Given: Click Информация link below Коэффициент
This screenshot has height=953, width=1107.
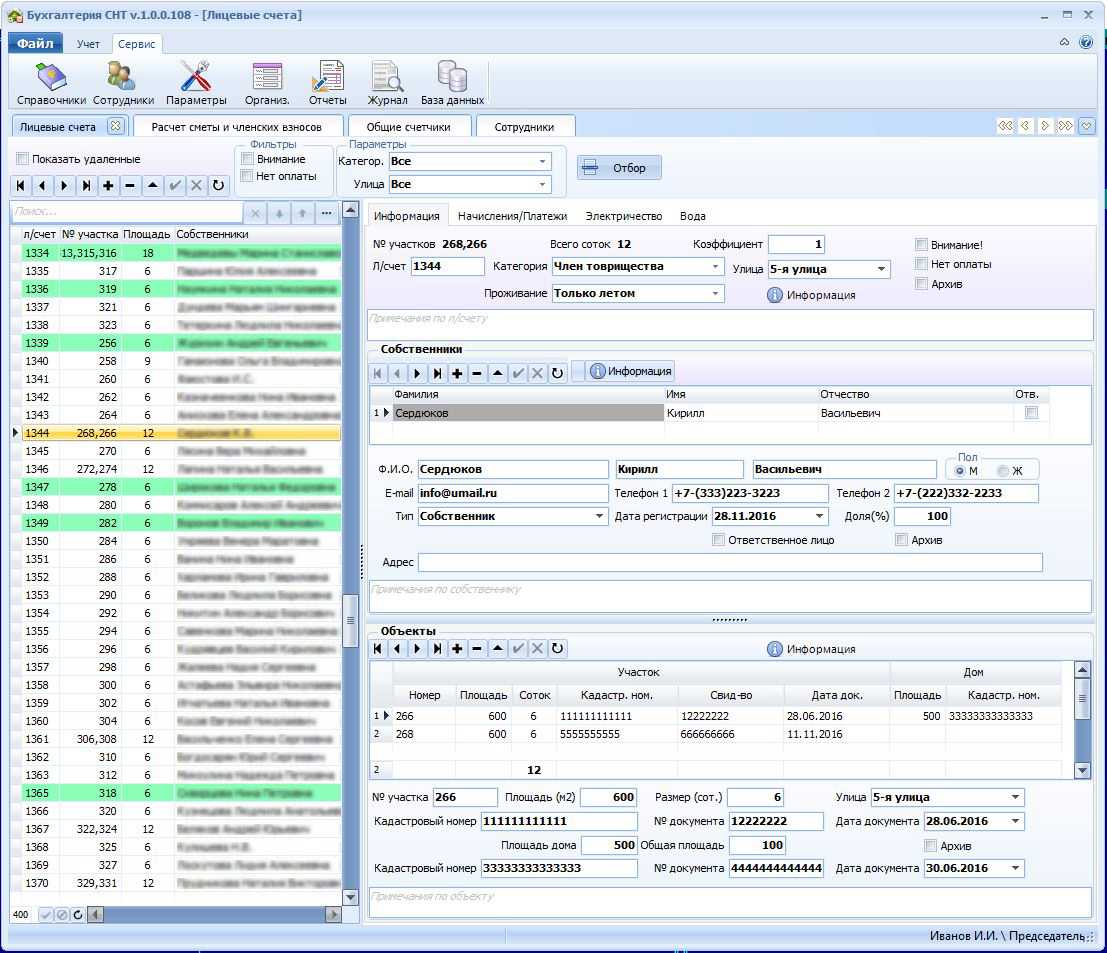Looking at the screenshot, I should pos(812,295).
